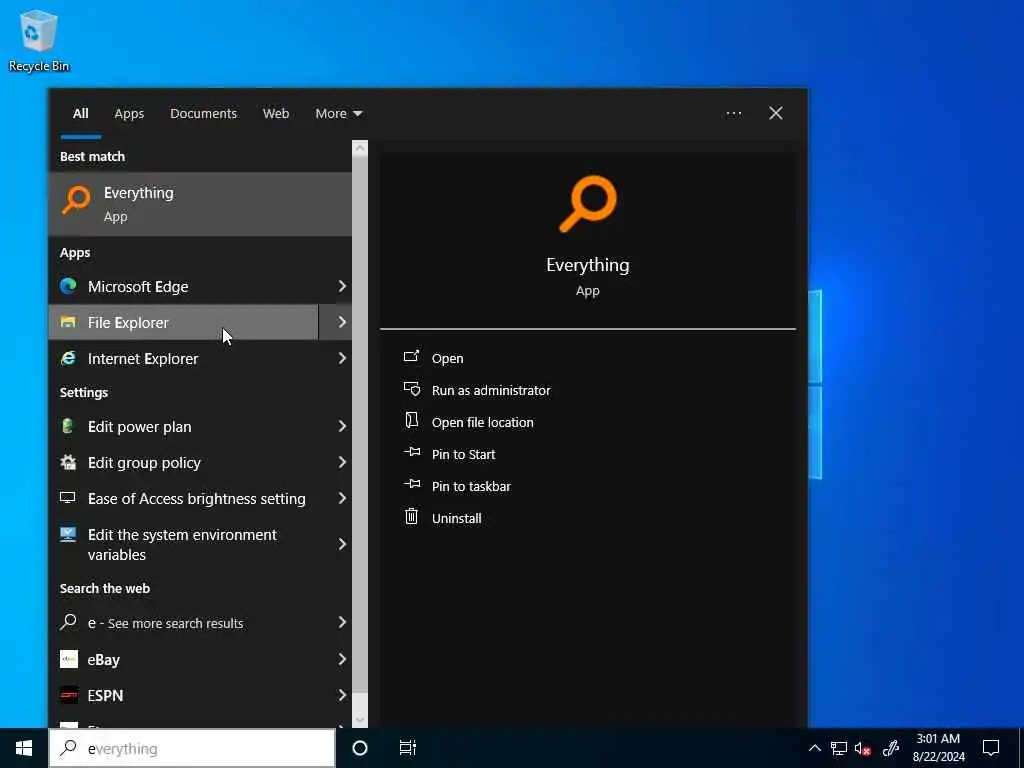This screenshot has width=1024, height=768.
Task: Select the All search tab
Action: 80,114
